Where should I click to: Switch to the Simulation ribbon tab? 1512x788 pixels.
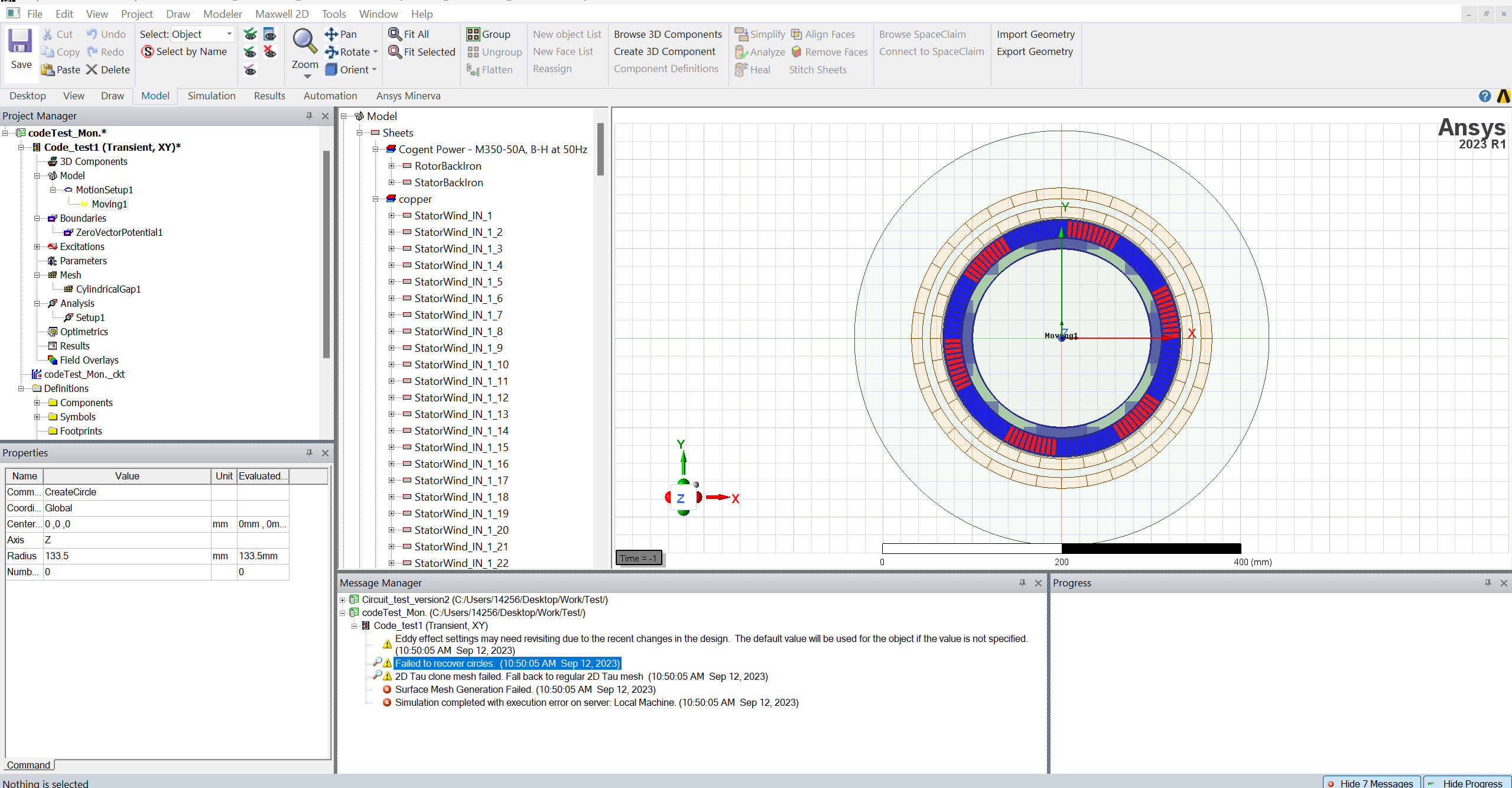(x=211, y=96)
